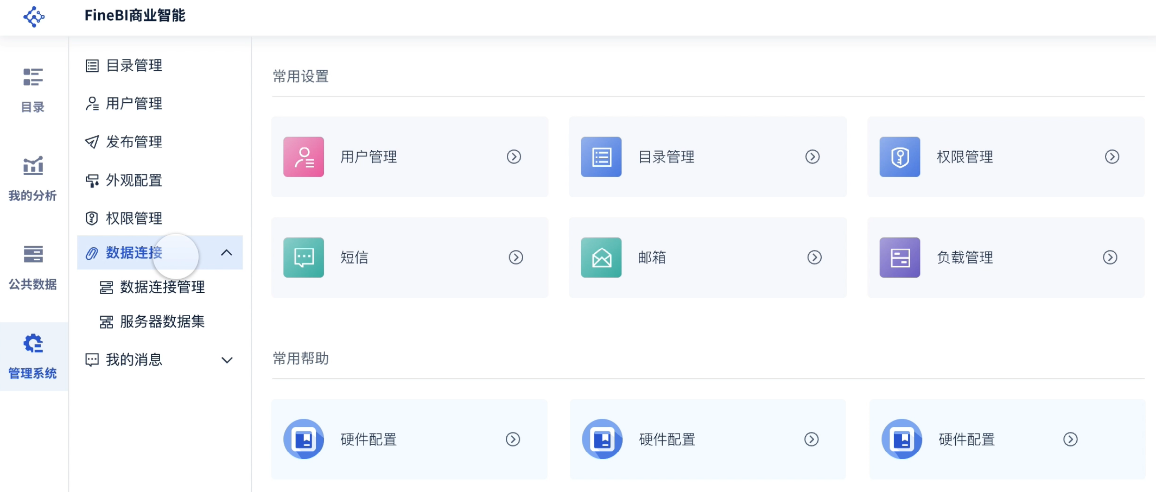Image resolution: width=1156 pixels, height=492 pixels.
Task: Select the 管理系统 gear icon
Action: click(x=33, y=344)
